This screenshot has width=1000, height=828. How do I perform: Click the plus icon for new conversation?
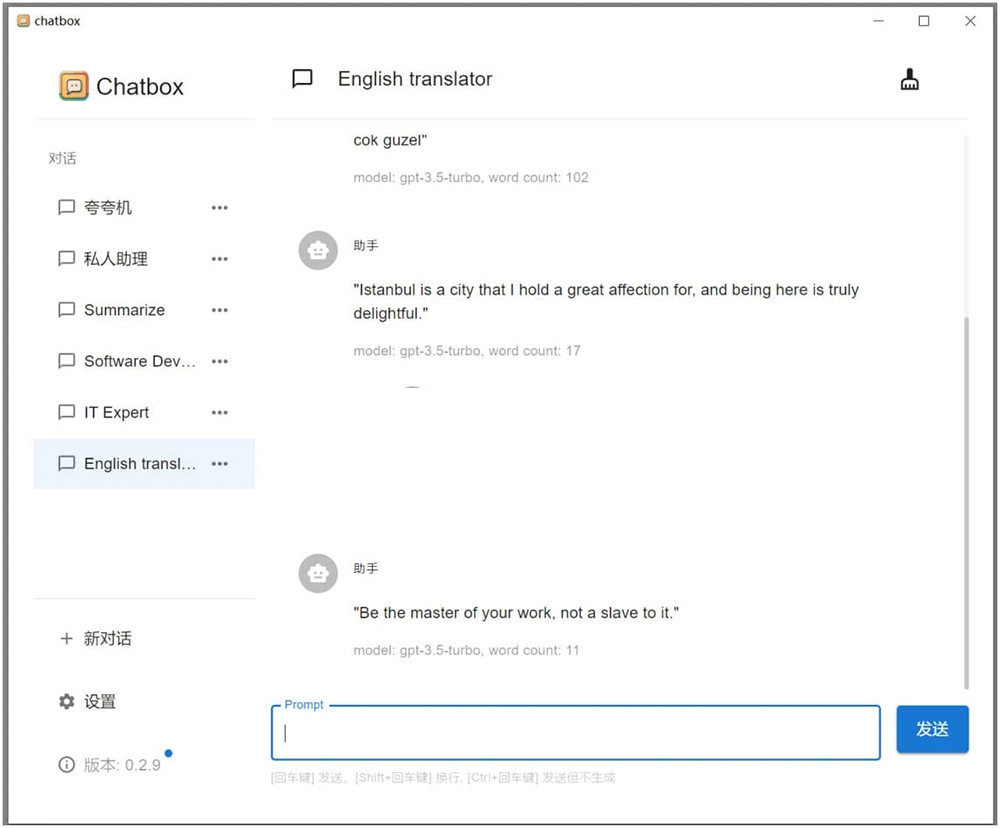pyautogui.click(x=67, y=639)
